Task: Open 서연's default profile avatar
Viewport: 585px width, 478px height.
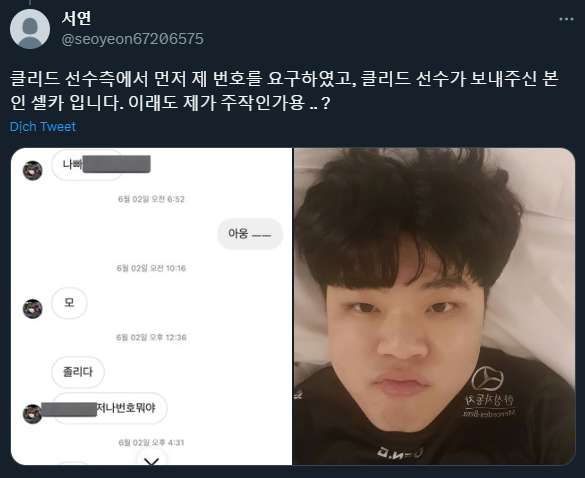Action: pos(30,29)
